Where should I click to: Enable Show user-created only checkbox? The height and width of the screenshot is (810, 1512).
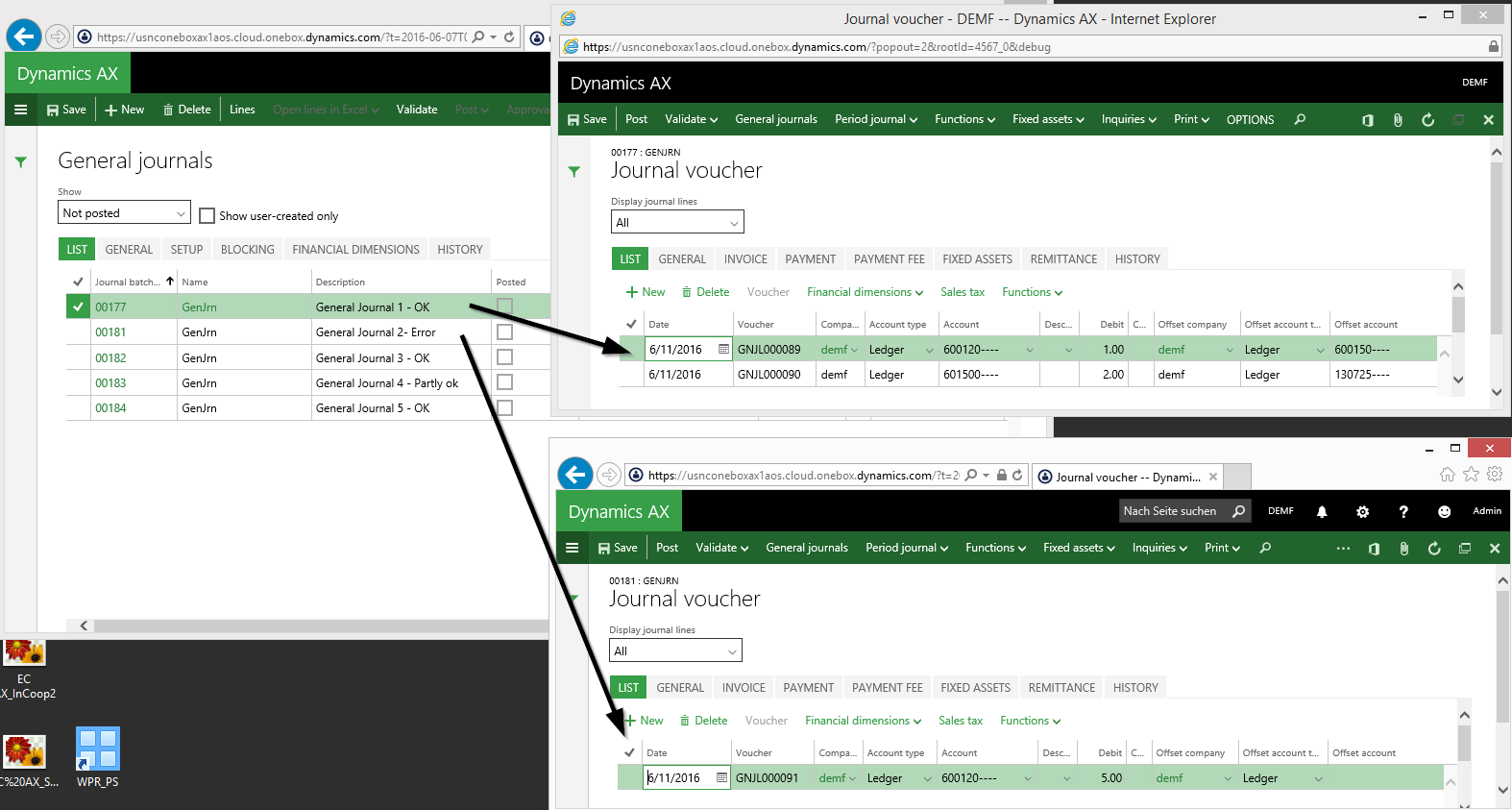pos(207,216)
